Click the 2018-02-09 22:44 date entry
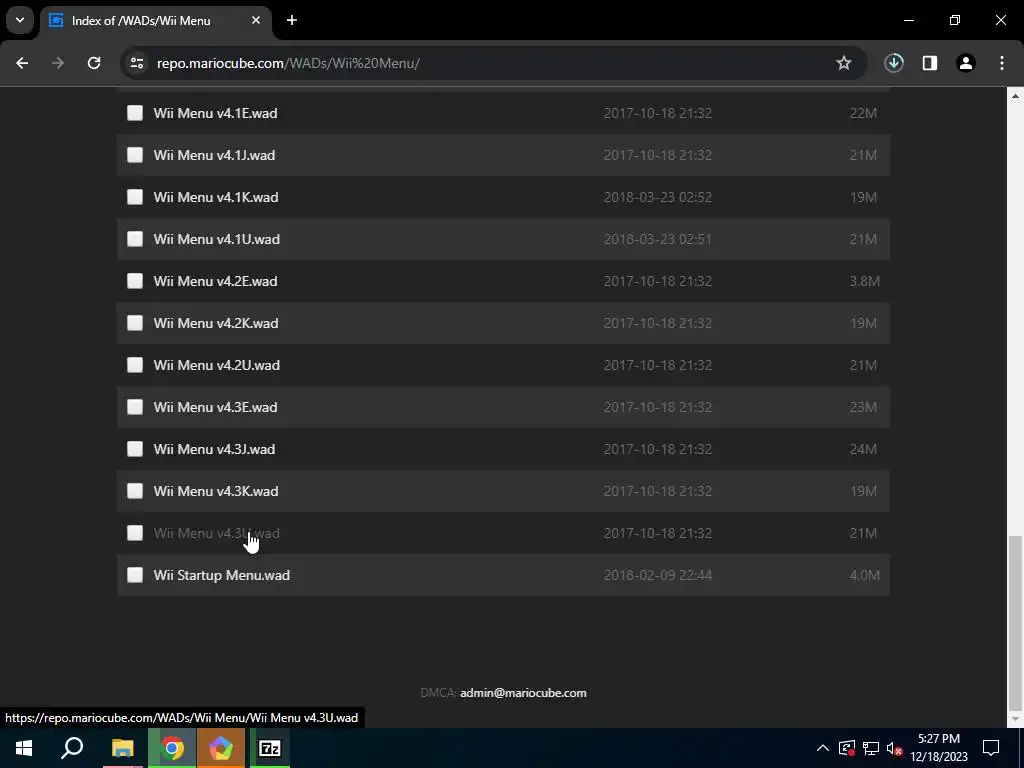The height and width of the screenshot is (768, 1024). click(x=658, y=575)
